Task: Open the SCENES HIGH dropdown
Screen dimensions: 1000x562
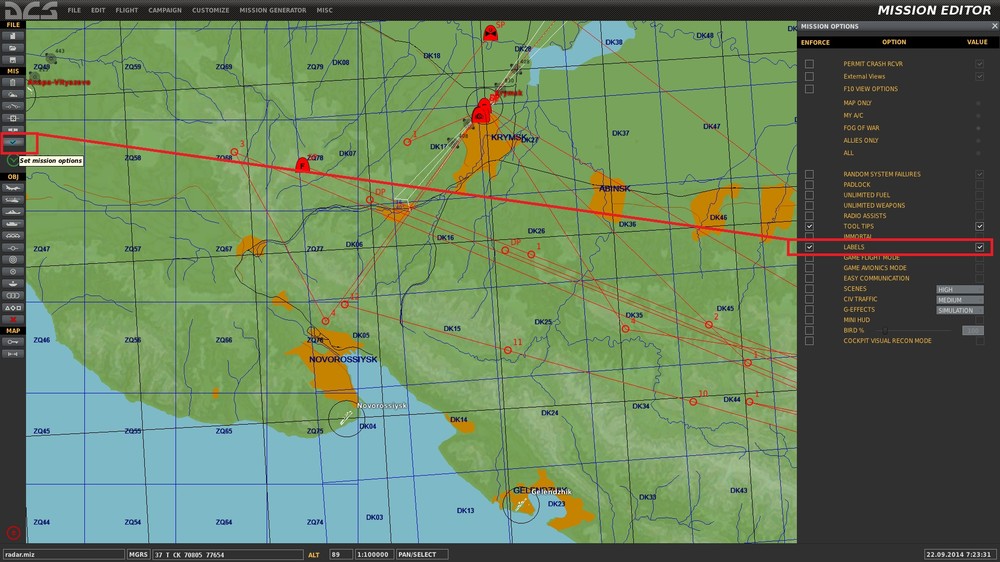Action: click(960, 290)
